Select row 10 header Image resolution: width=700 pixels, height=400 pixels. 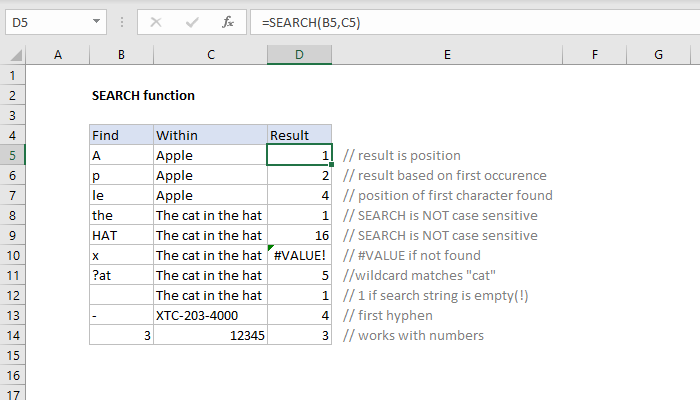[12, 255]
